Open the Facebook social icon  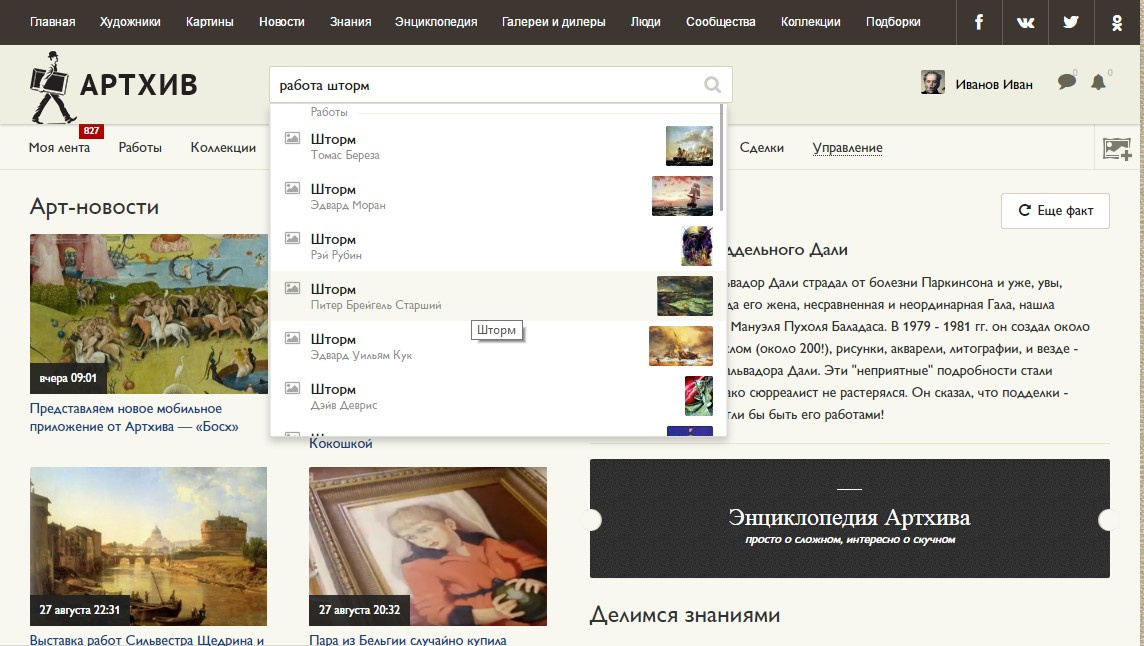979,22
